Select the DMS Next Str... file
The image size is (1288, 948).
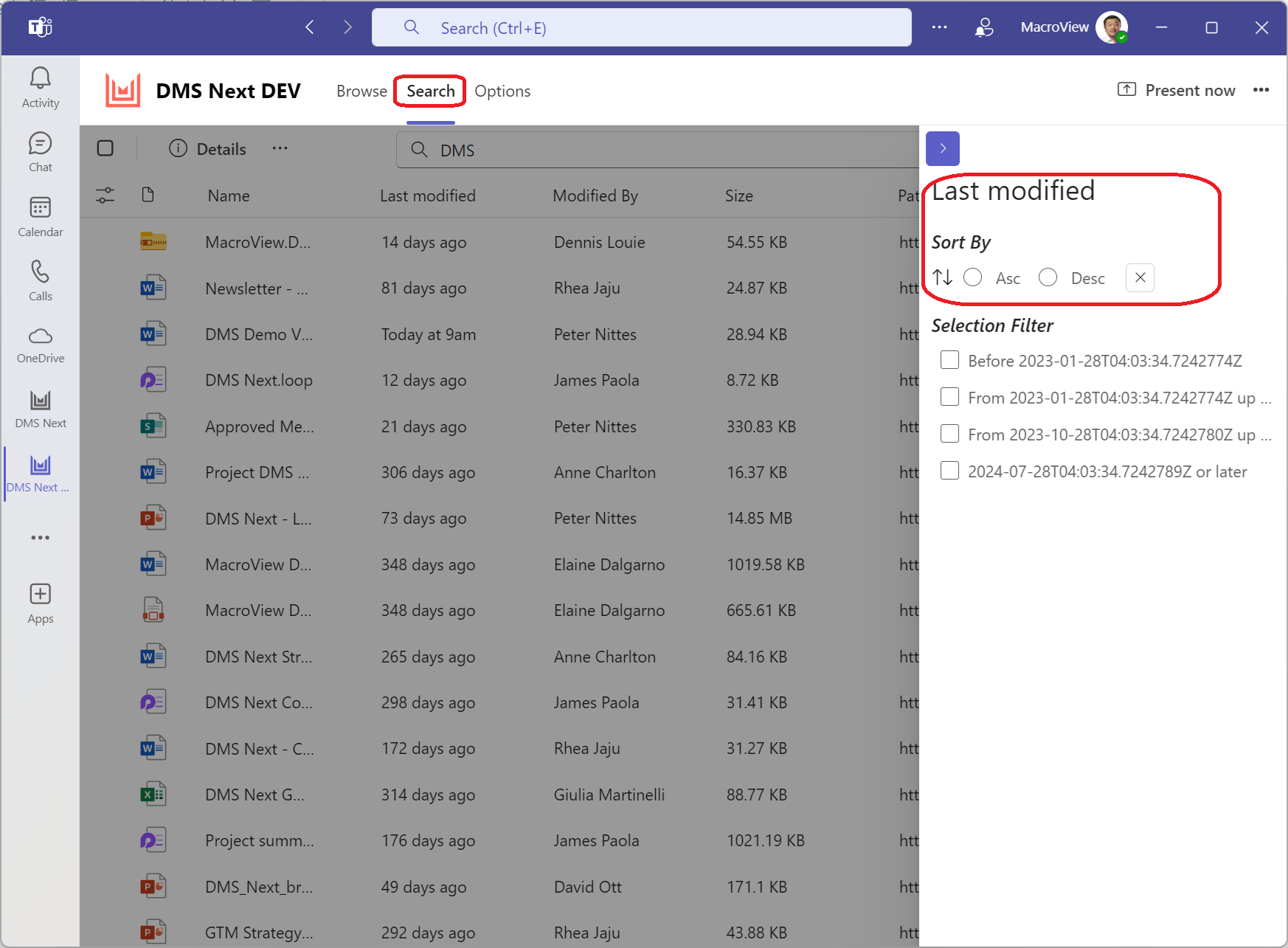(x=259, y=657)
